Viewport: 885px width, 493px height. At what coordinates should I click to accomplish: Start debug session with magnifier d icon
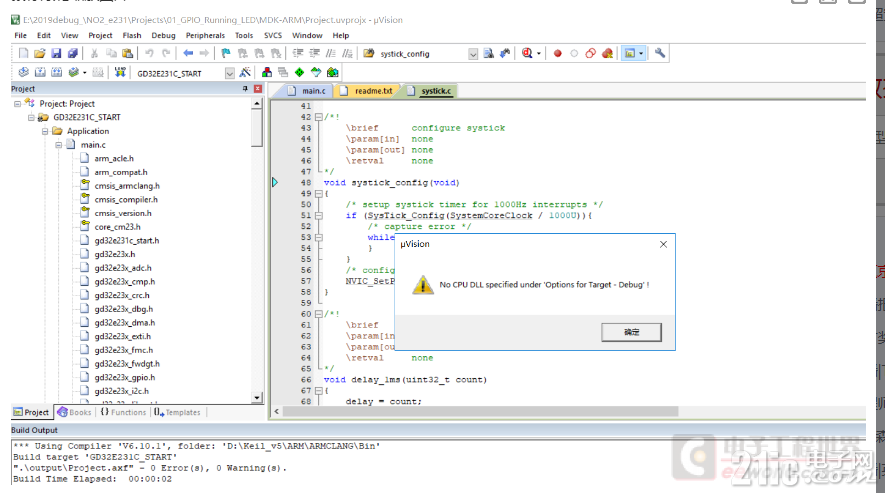(527, 54)
